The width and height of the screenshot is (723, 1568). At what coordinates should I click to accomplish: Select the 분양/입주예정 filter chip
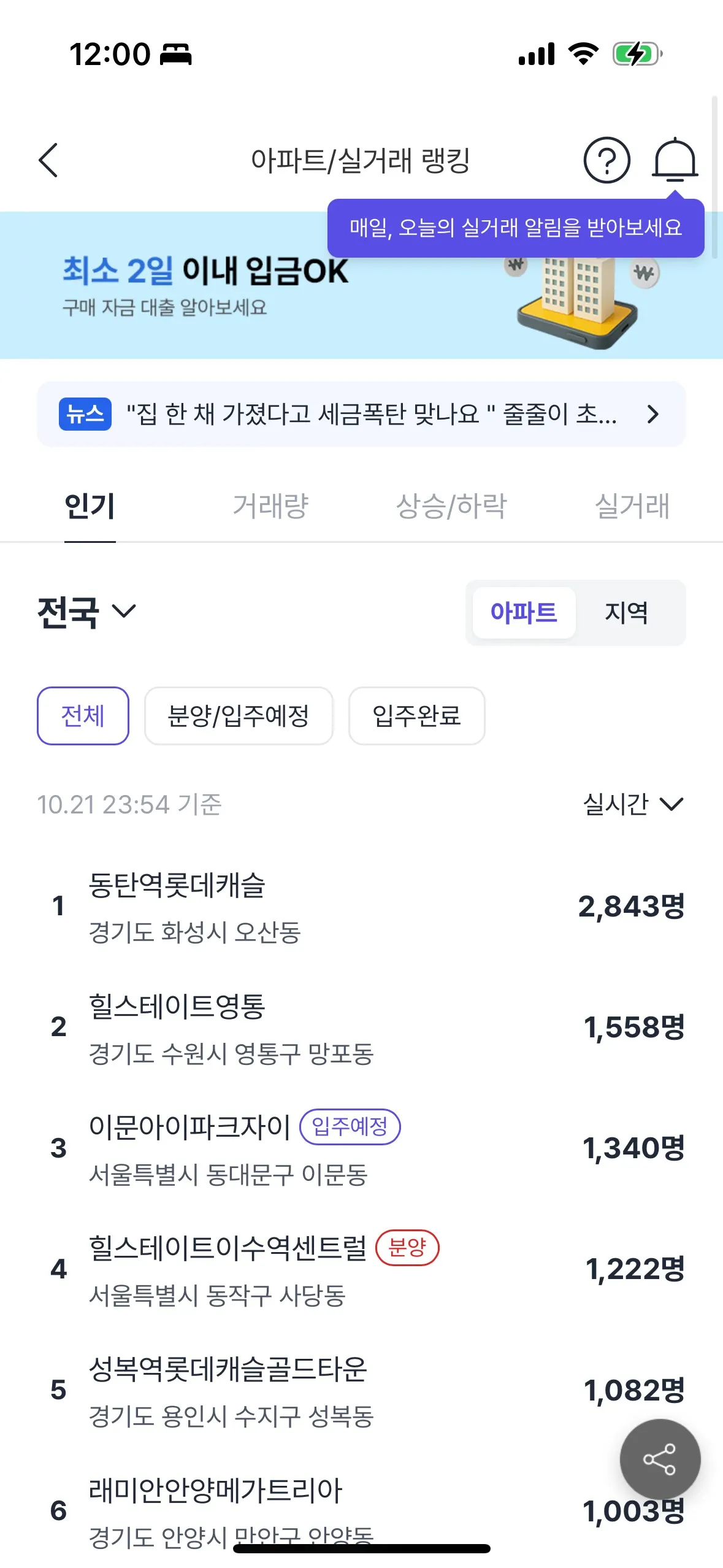(239, 715)
